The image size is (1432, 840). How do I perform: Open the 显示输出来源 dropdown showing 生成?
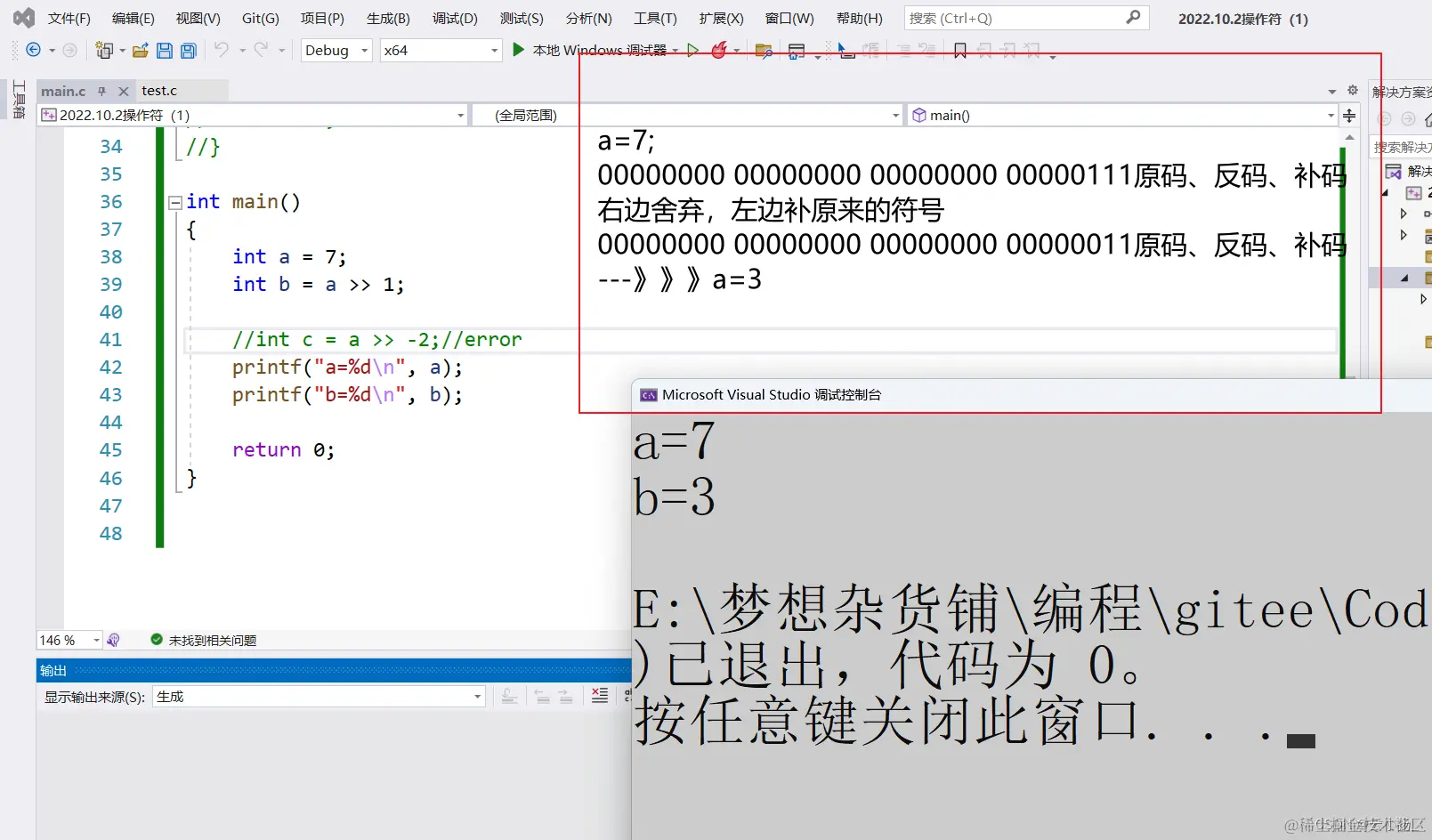coord(319,697)
